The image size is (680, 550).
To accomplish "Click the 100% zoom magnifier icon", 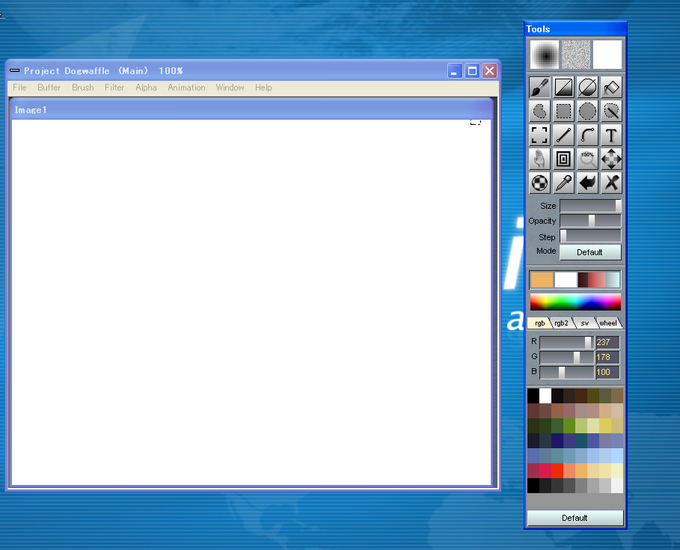I will [587, 159].
